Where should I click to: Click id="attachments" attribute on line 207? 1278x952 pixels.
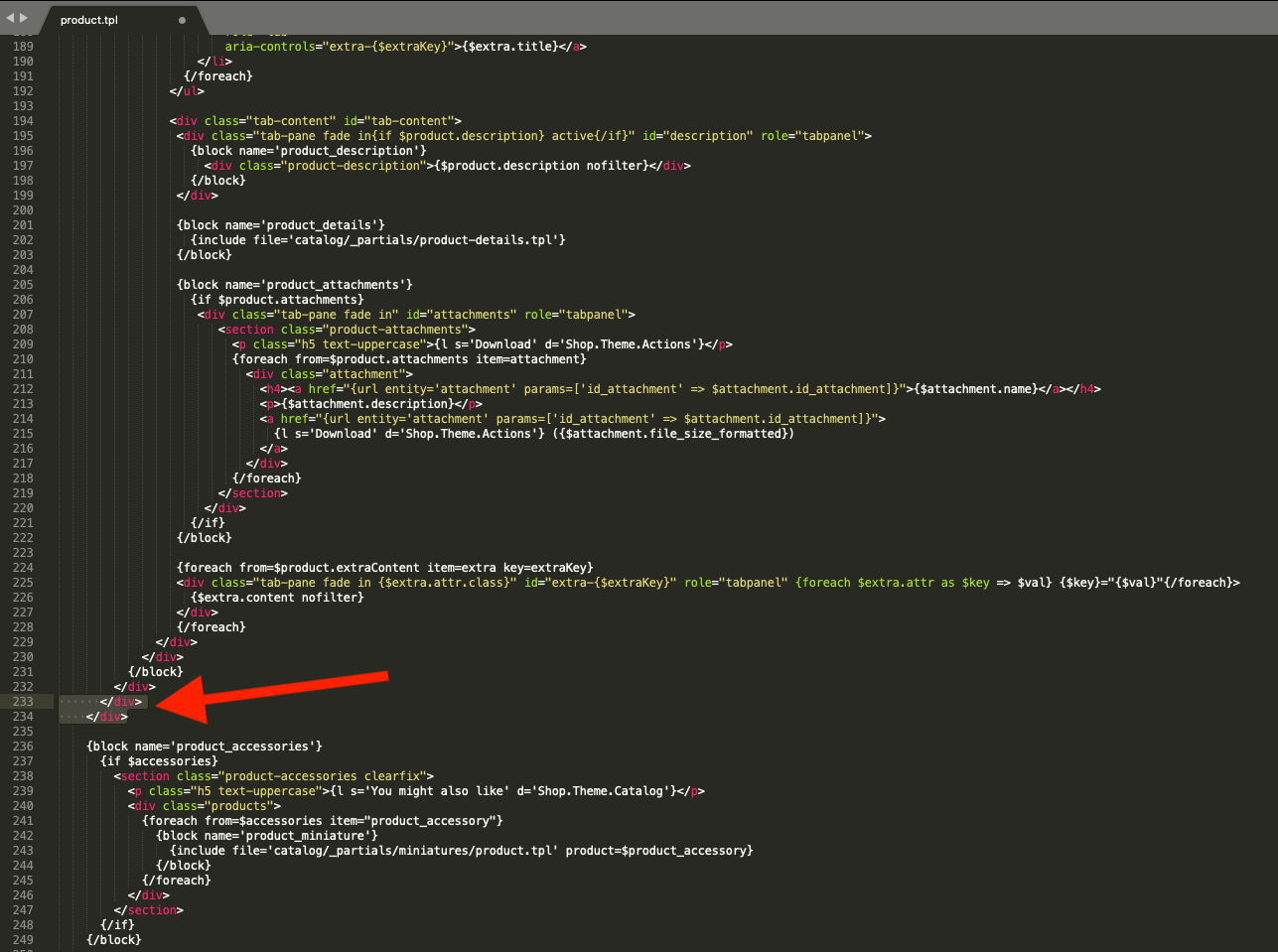coord(461,315)
